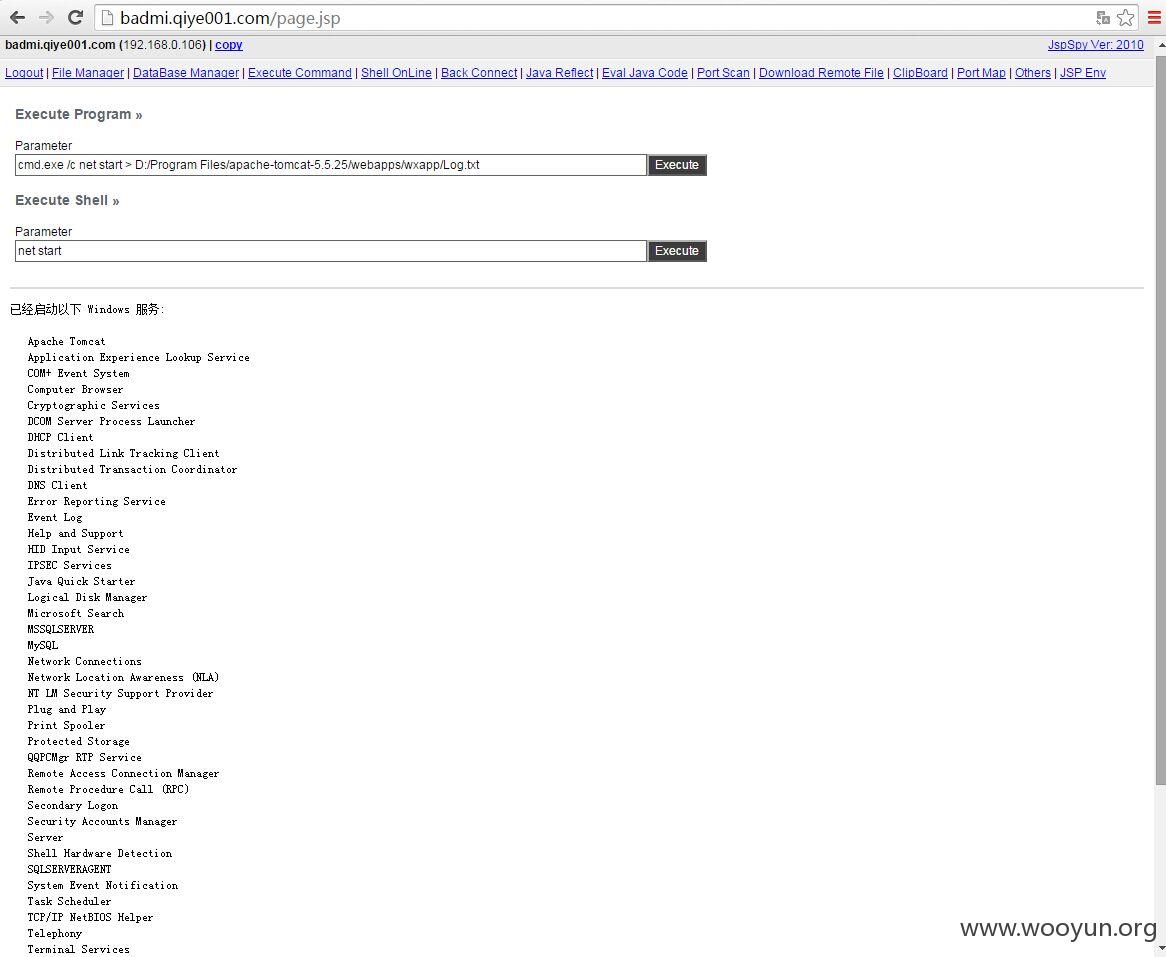Screen dimensions: 1166x957
Task: Click the 'Shell Hardware Detection' line
Action: coord(99,854)
